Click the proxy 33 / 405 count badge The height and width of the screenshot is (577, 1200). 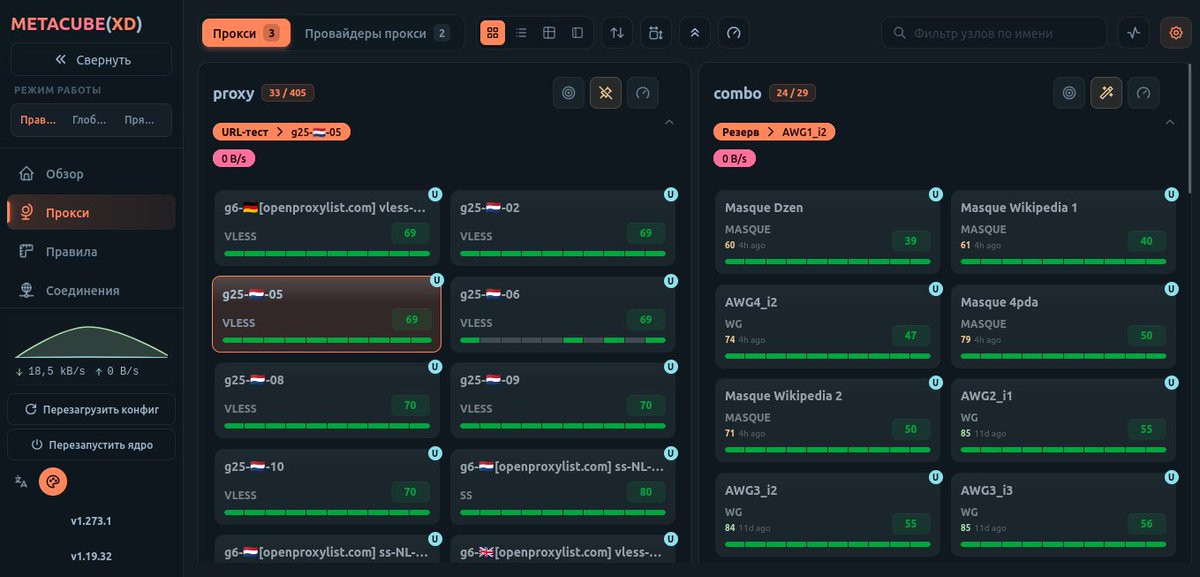click(288, 93)
